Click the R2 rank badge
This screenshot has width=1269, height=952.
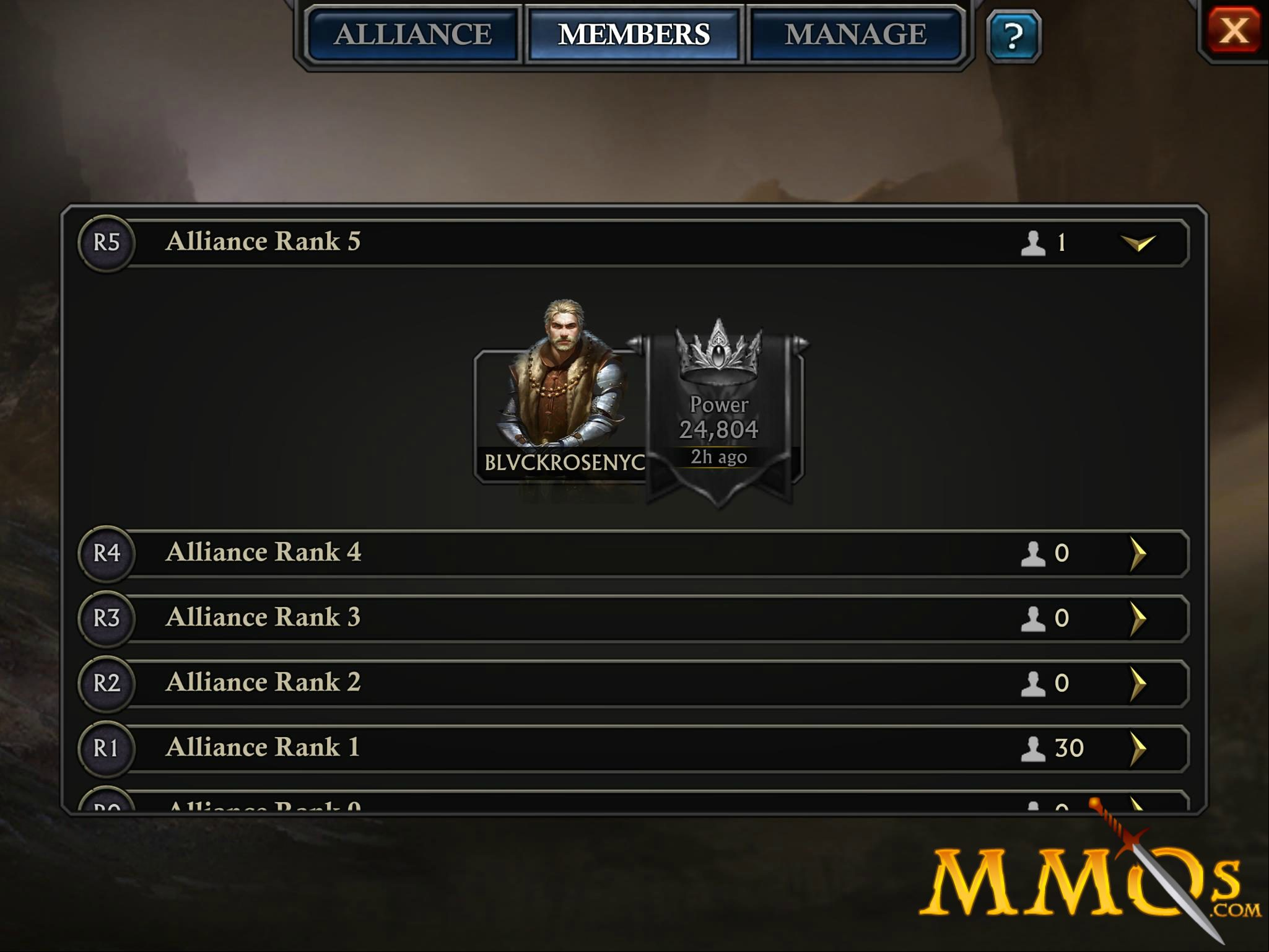click(107, 683)
